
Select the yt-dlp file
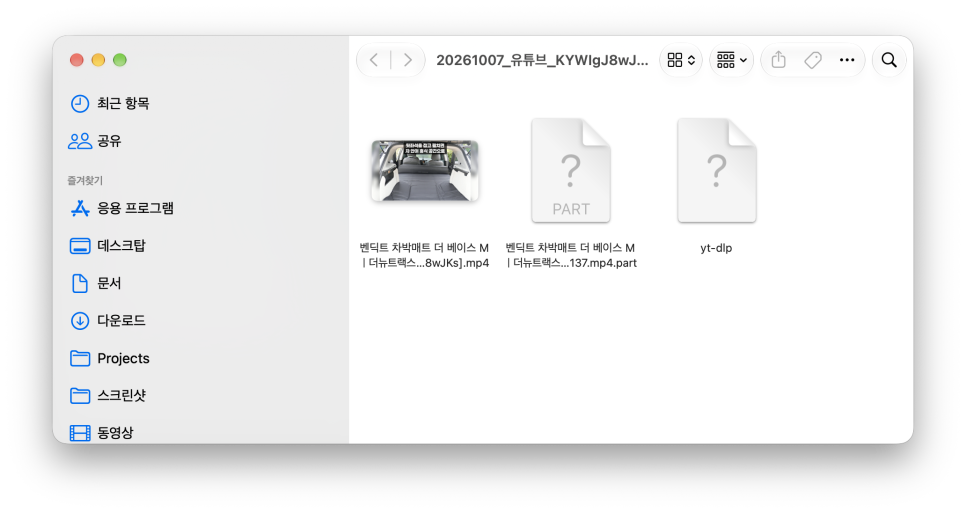(x=716, y=171)
